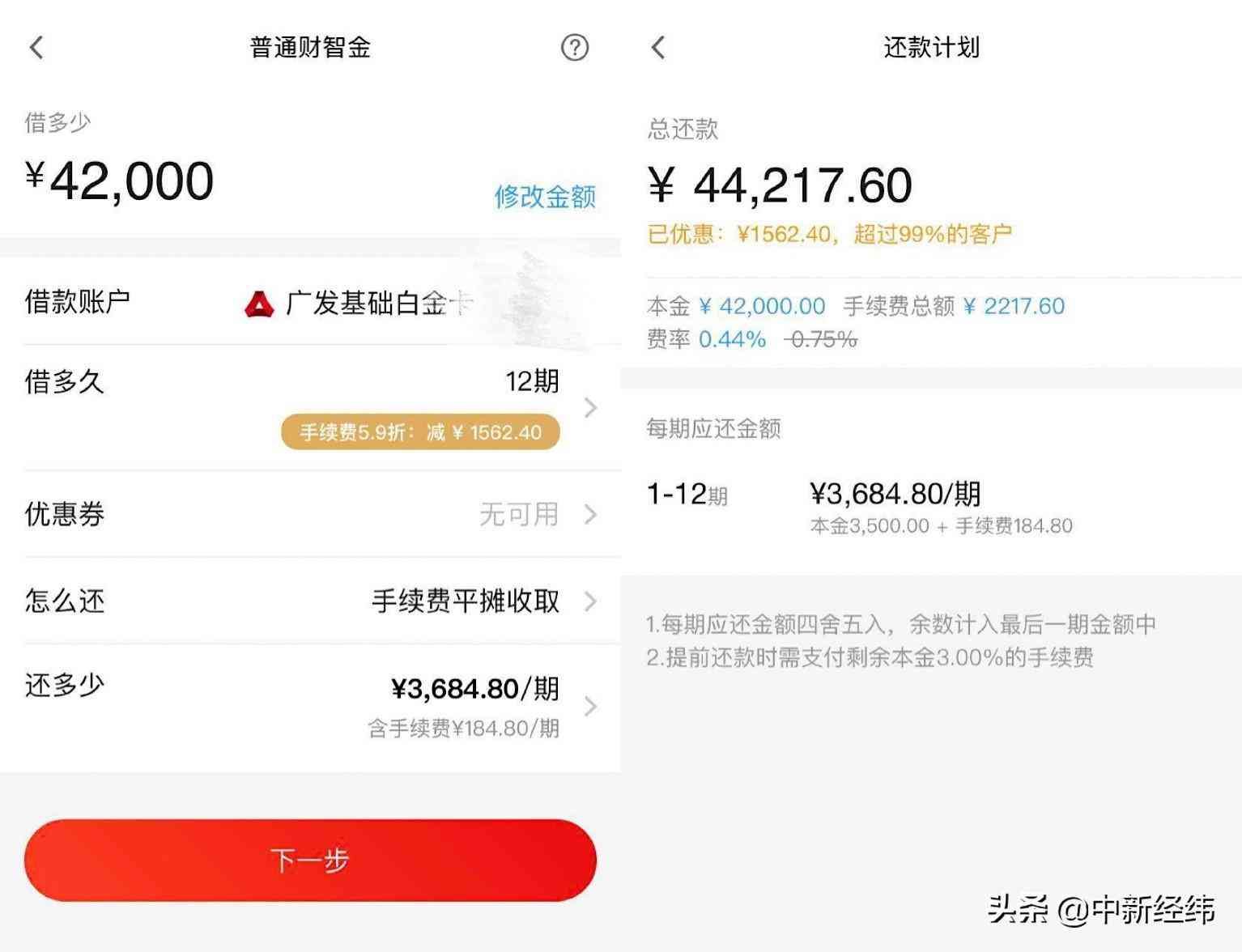Tap the back arrow on 还款计划 page
The image size is (1242, 952).
point(658,48)
